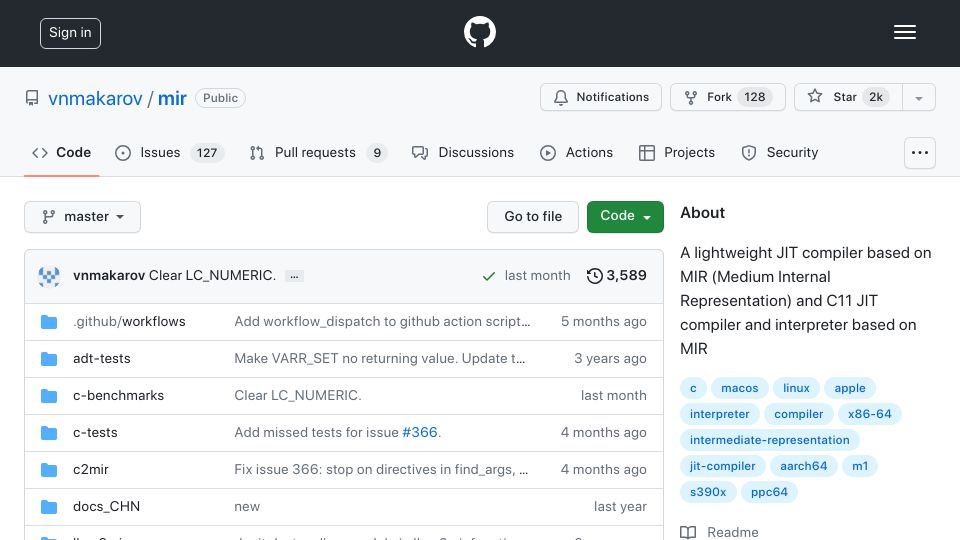Viewport: 960px width, 540px height.
Task: Open the master branch selector
Action: click(83, 217)
